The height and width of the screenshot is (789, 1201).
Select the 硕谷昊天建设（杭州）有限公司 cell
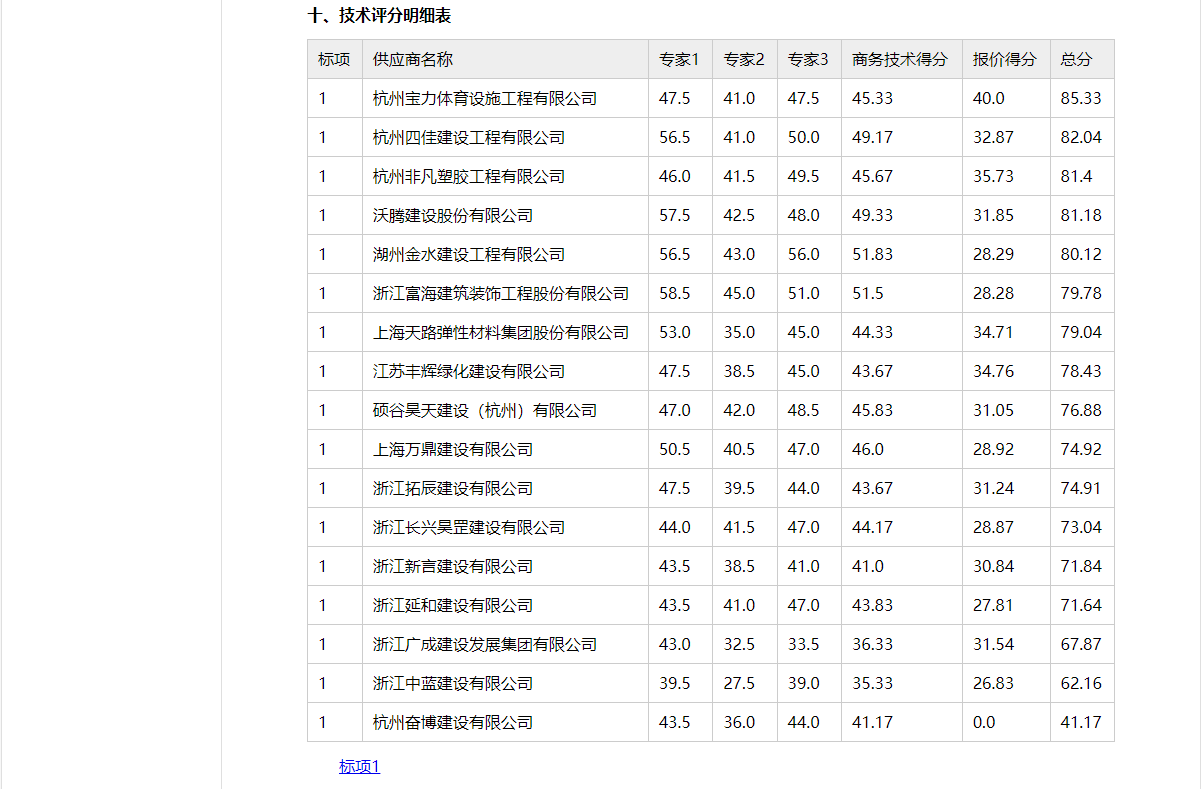(x=484, y=410)
